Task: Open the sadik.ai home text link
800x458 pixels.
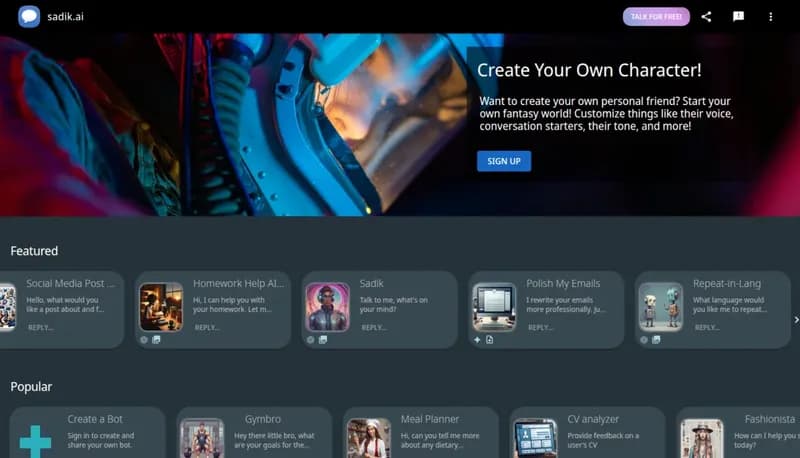Action: tap(65, 16)
